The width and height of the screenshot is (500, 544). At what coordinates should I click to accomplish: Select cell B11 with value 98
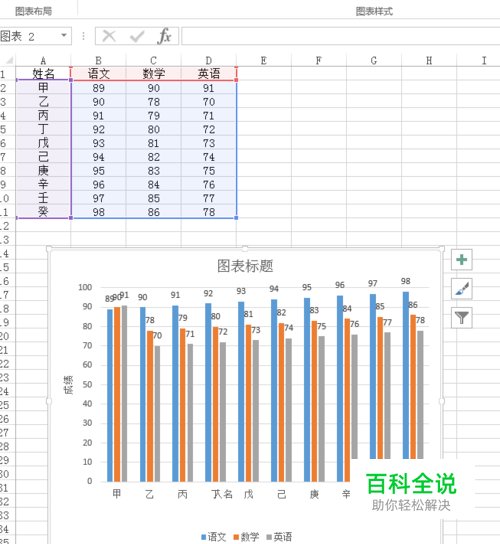pos(98,212)
